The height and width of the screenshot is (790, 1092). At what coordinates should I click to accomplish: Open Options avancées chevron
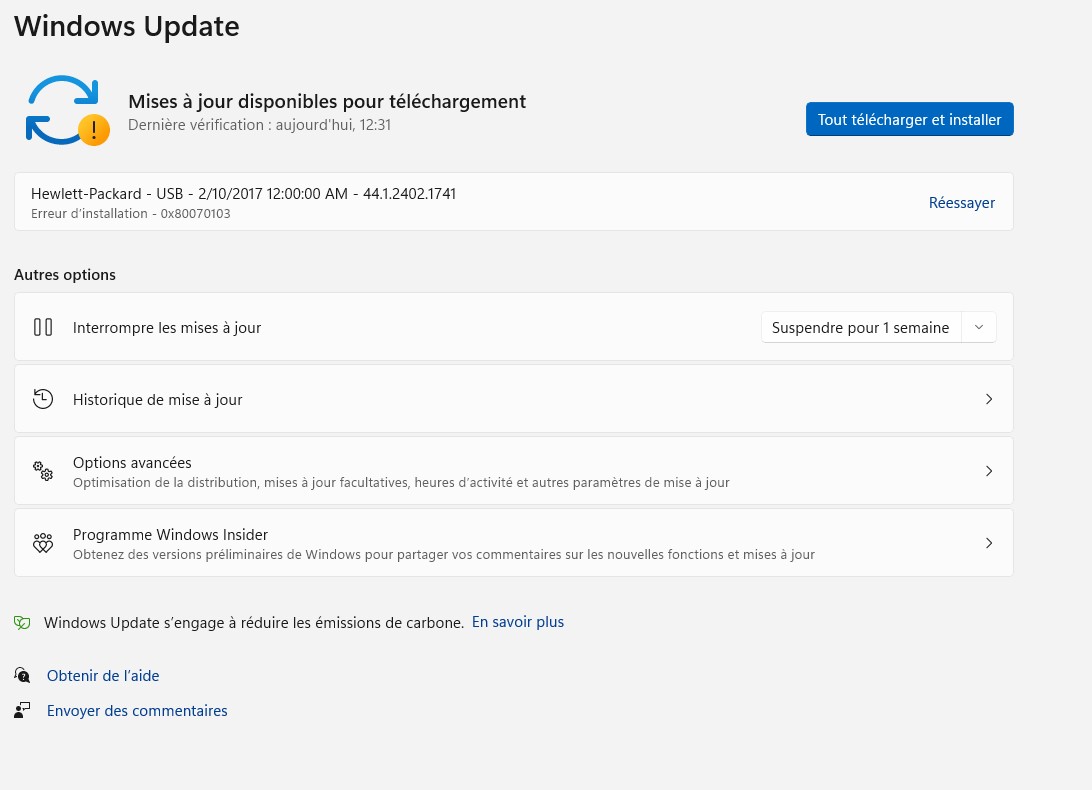(989, 471)
